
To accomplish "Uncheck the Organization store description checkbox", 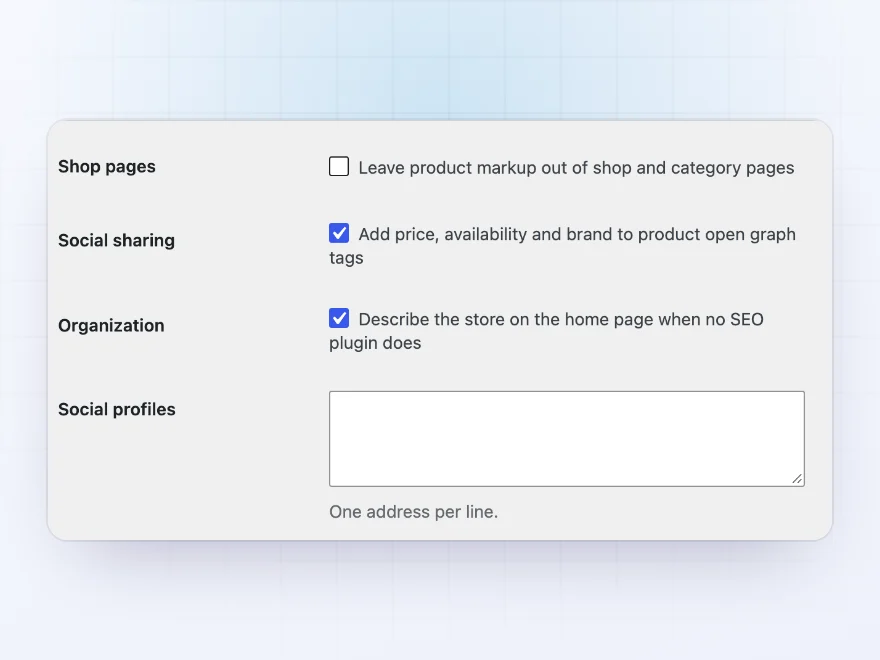I will point(339,318).
